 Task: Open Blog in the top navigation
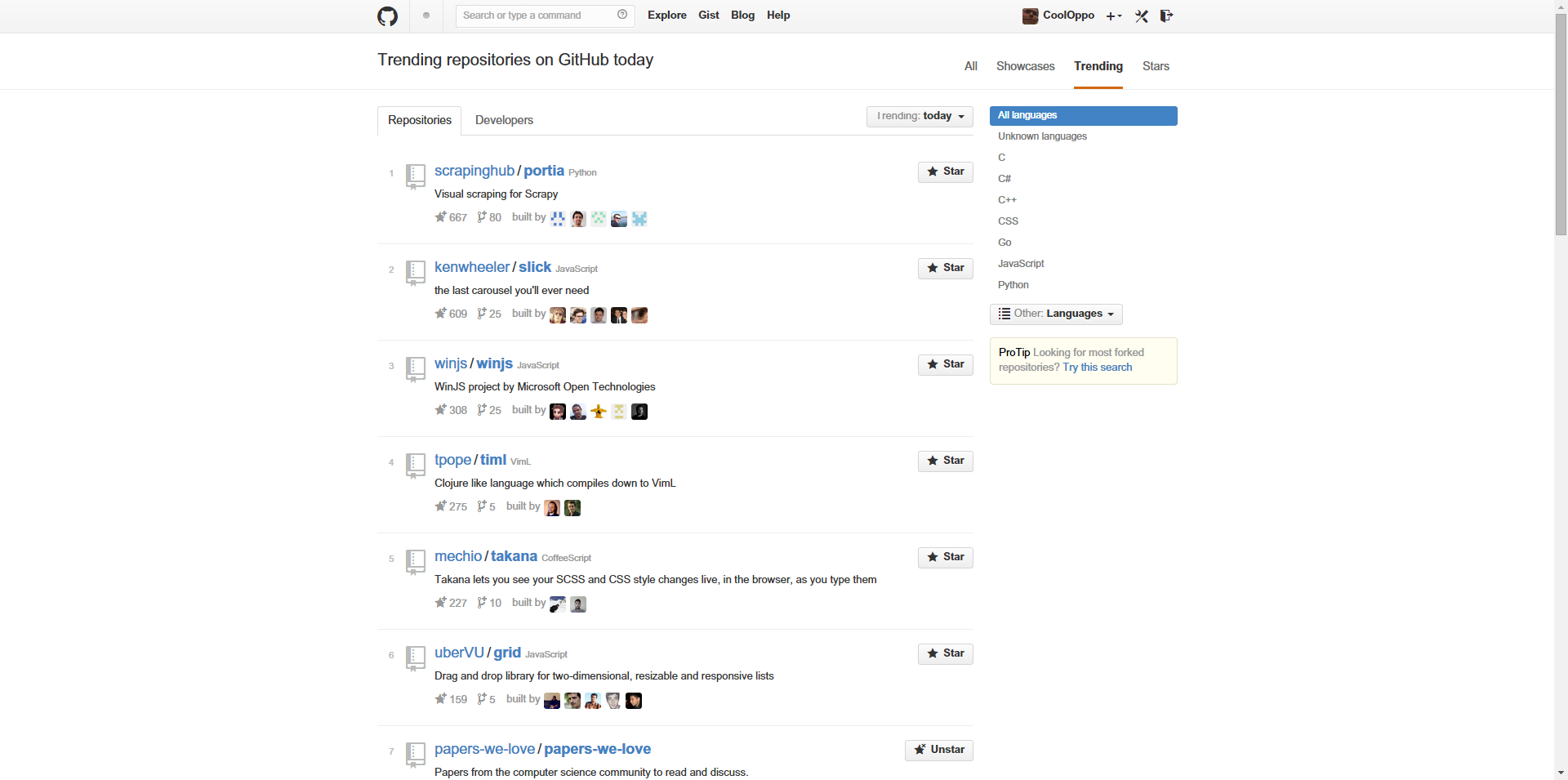coord(742,16)
